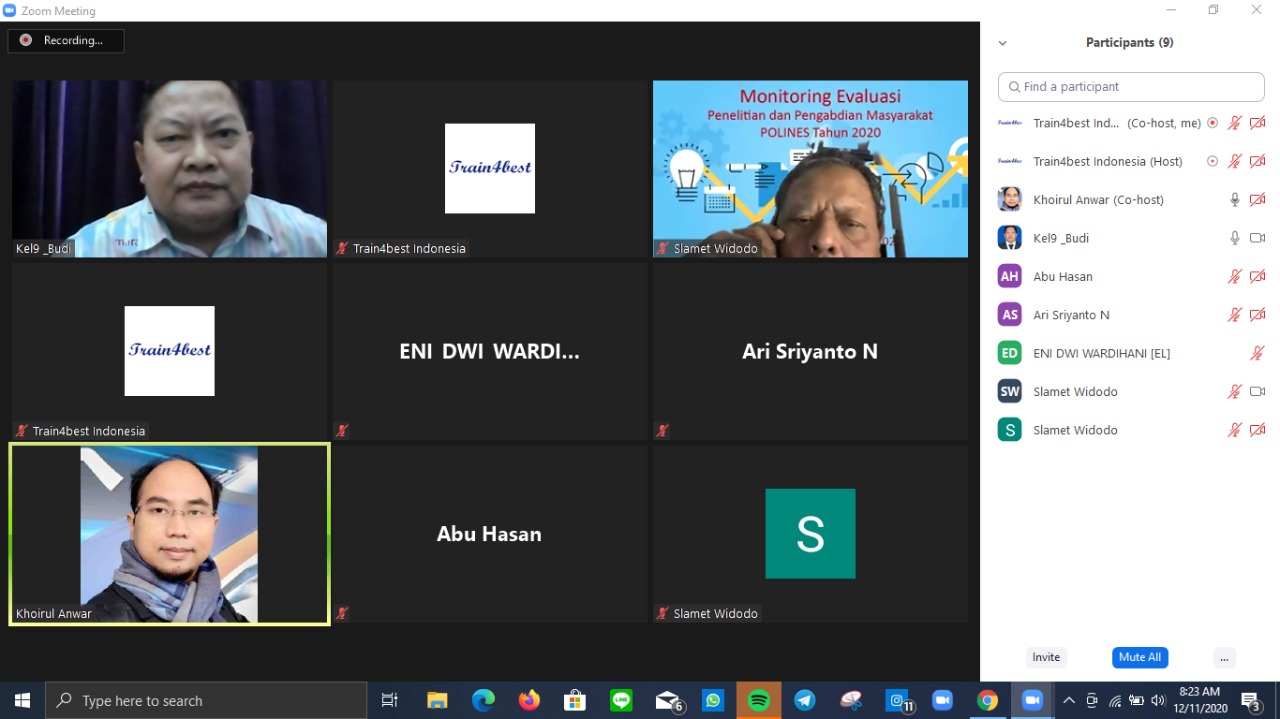Screen dimensions: 1280x719
Task: Click muted mic icon for Abu Hasan
Action: pyautogui.click(x=1235, y=277)
